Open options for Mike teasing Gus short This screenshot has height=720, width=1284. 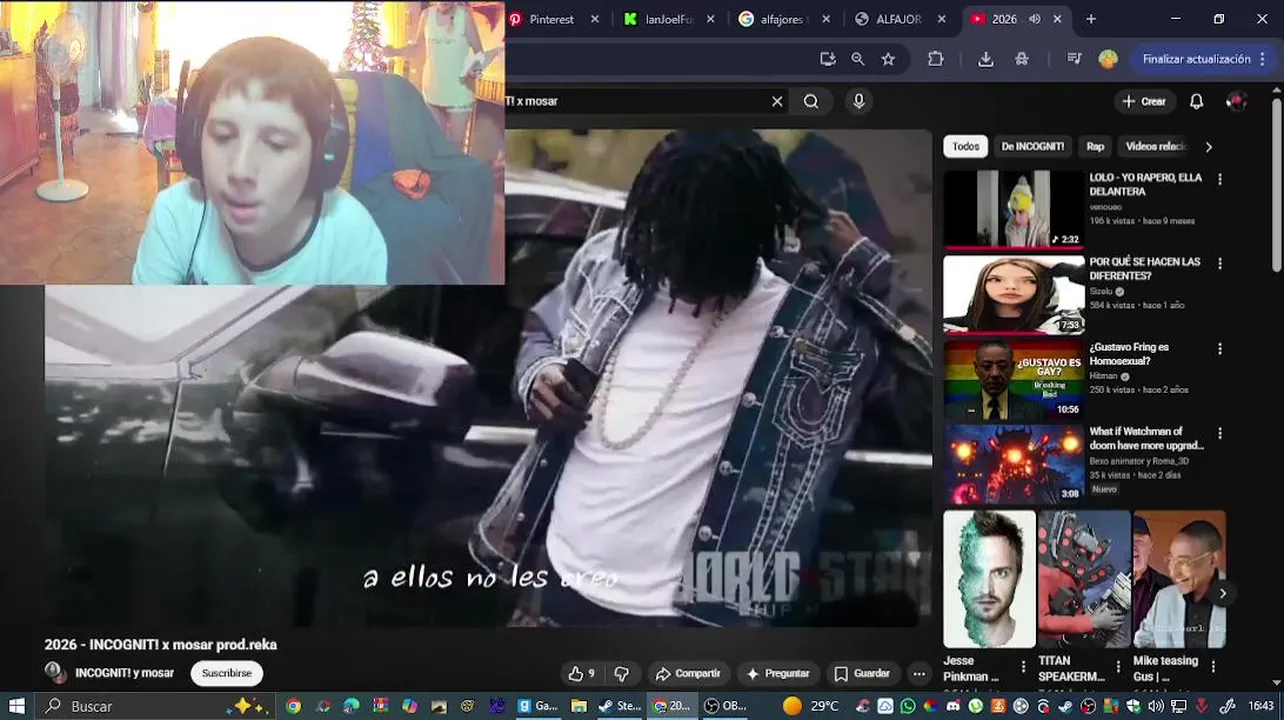pos(1213,667)
